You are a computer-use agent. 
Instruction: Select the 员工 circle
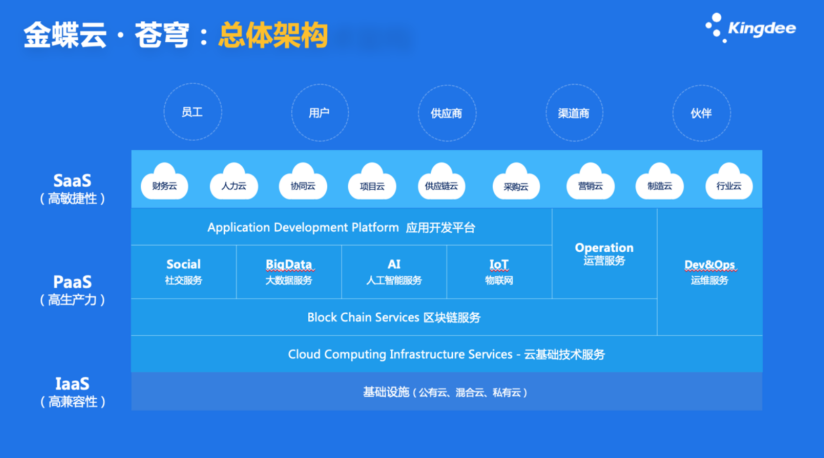click(192, 112)
